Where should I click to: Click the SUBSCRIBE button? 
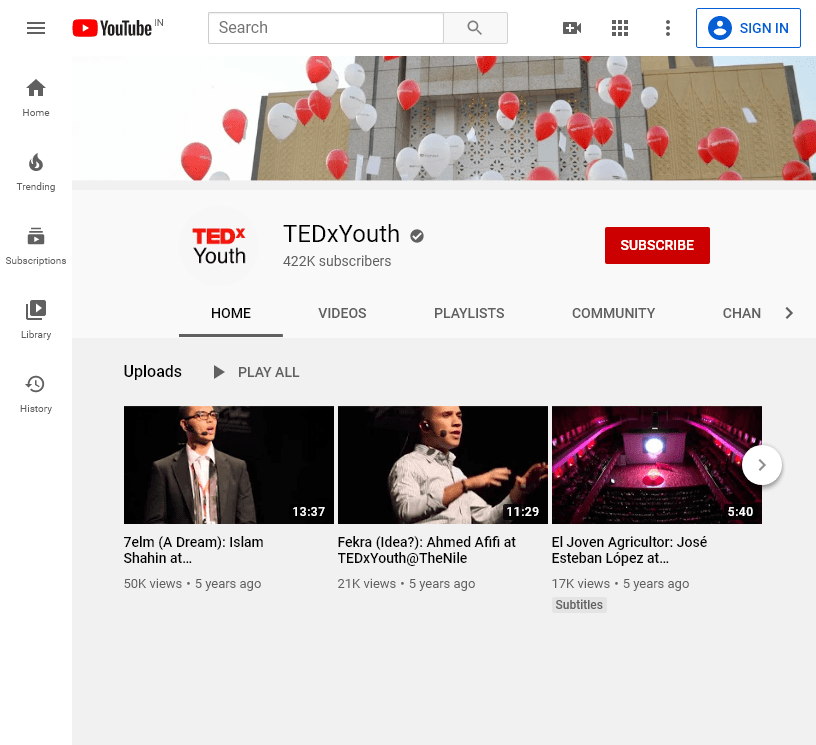tap(657, 245)
